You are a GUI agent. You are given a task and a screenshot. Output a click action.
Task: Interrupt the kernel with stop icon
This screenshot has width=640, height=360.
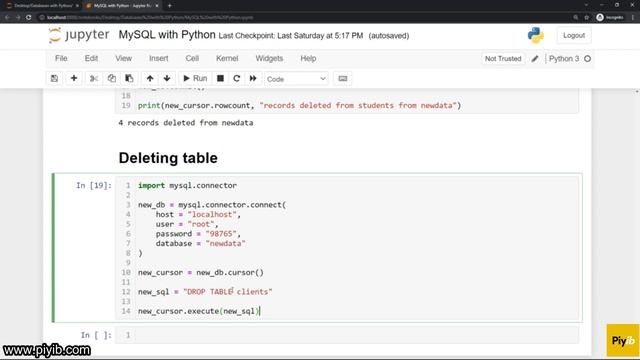220,78
